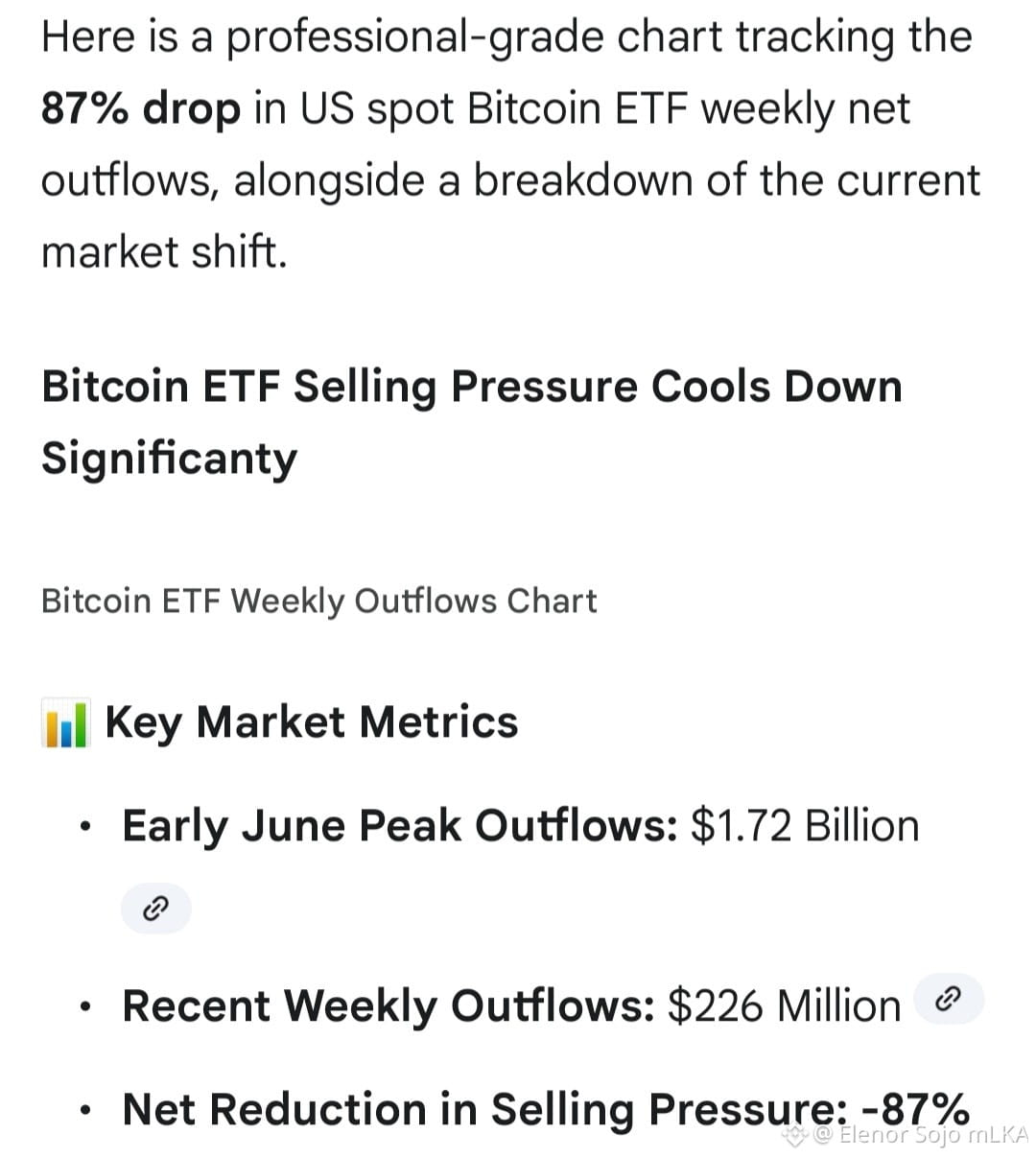This screenshot has width=1036, height=1158.
Task: Open source link chip below Early June Peak Outflows
Action: (x=155, y=908)
